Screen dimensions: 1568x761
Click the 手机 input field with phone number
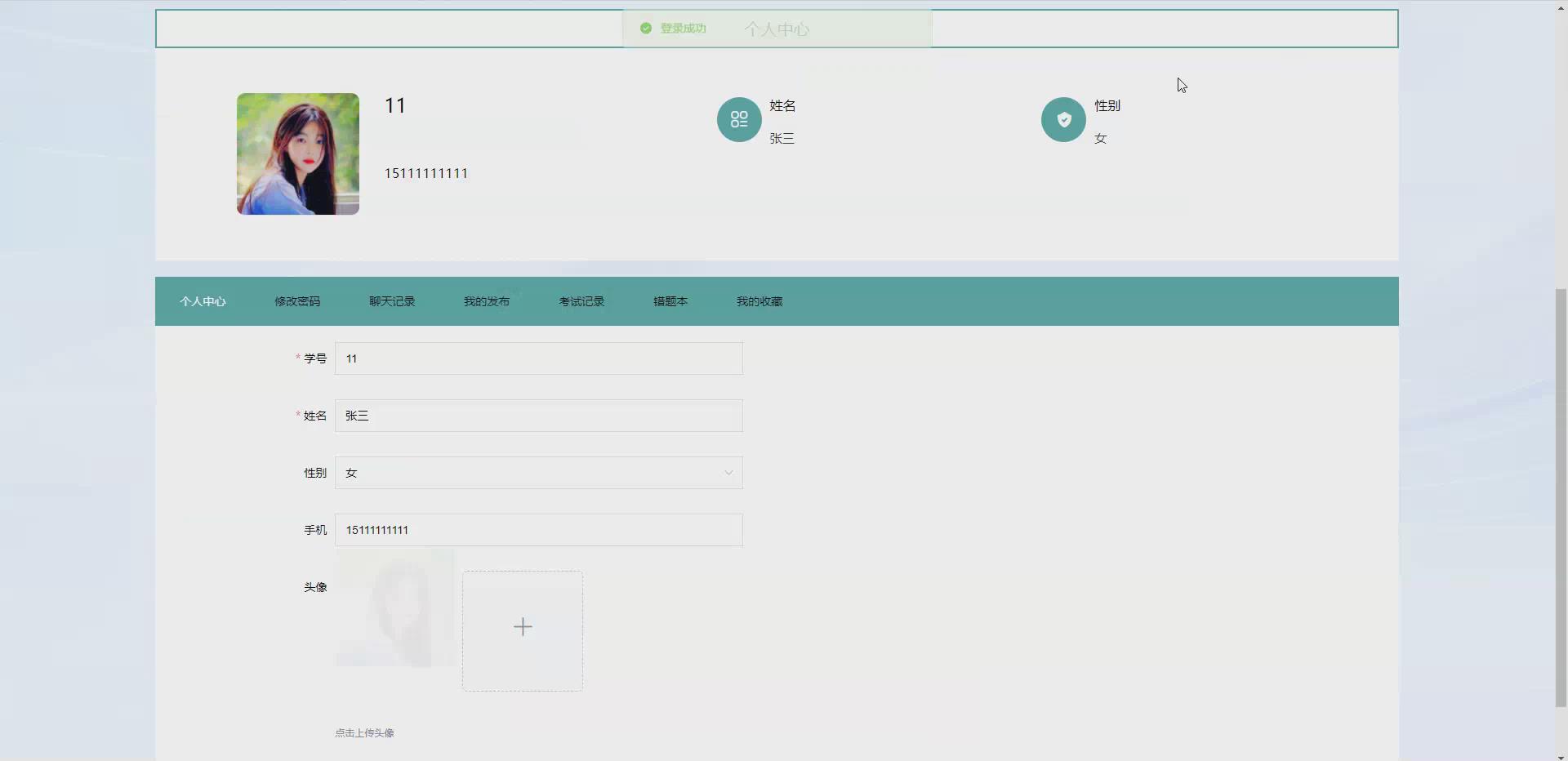539,530
